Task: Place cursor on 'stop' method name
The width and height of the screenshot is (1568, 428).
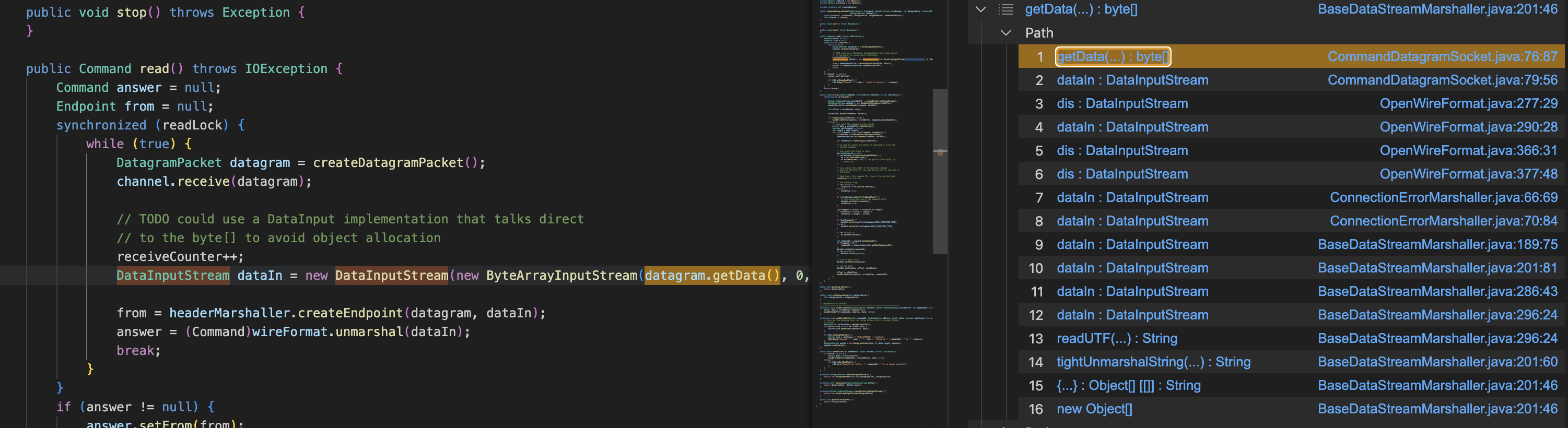Action: tap(132, 12)
